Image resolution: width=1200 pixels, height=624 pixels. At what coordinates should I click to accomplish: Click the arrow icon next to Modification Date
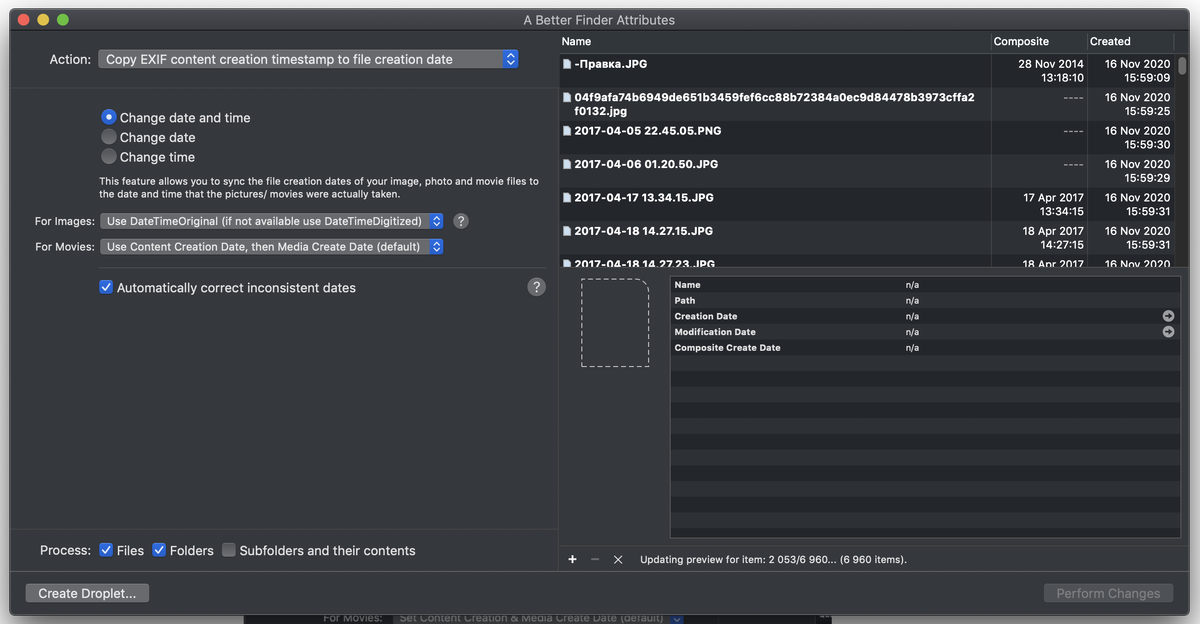1168,332
